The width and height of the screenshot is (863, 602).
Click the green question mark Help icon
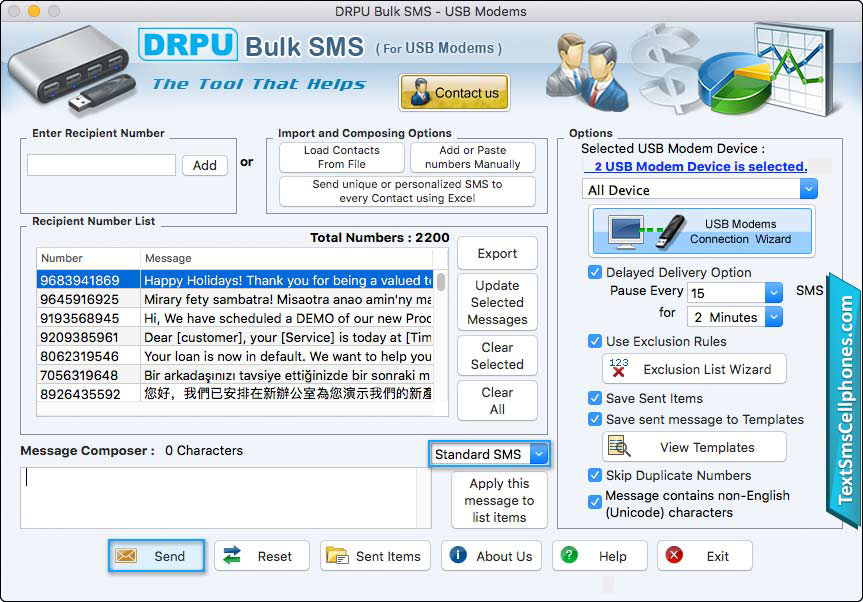(569, 555)
